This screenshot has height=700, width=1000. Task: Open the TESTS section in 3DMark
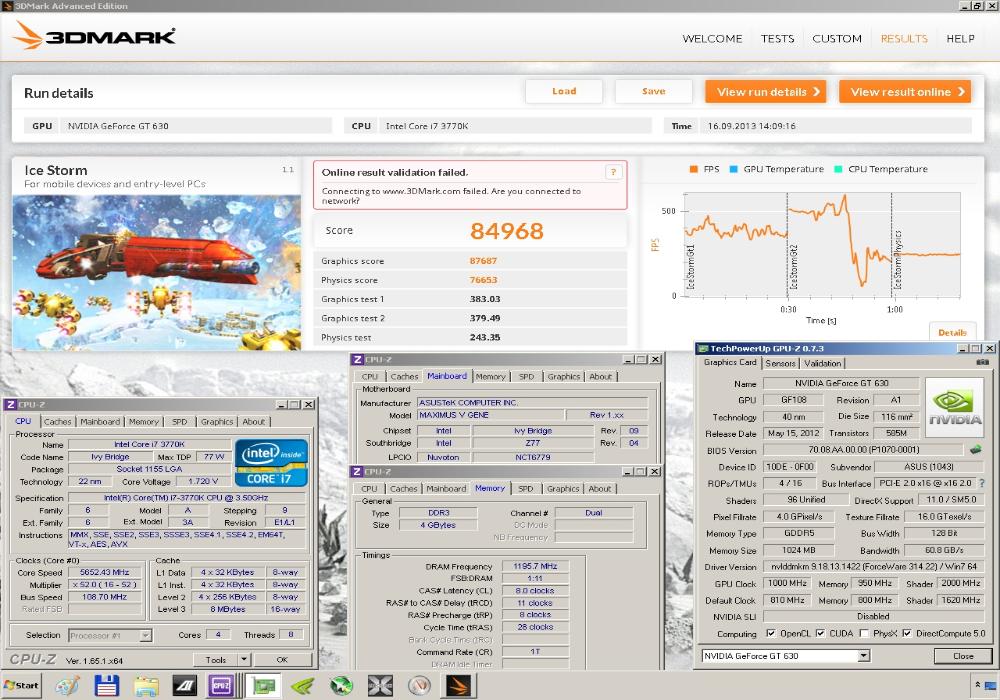pos(777,39)
